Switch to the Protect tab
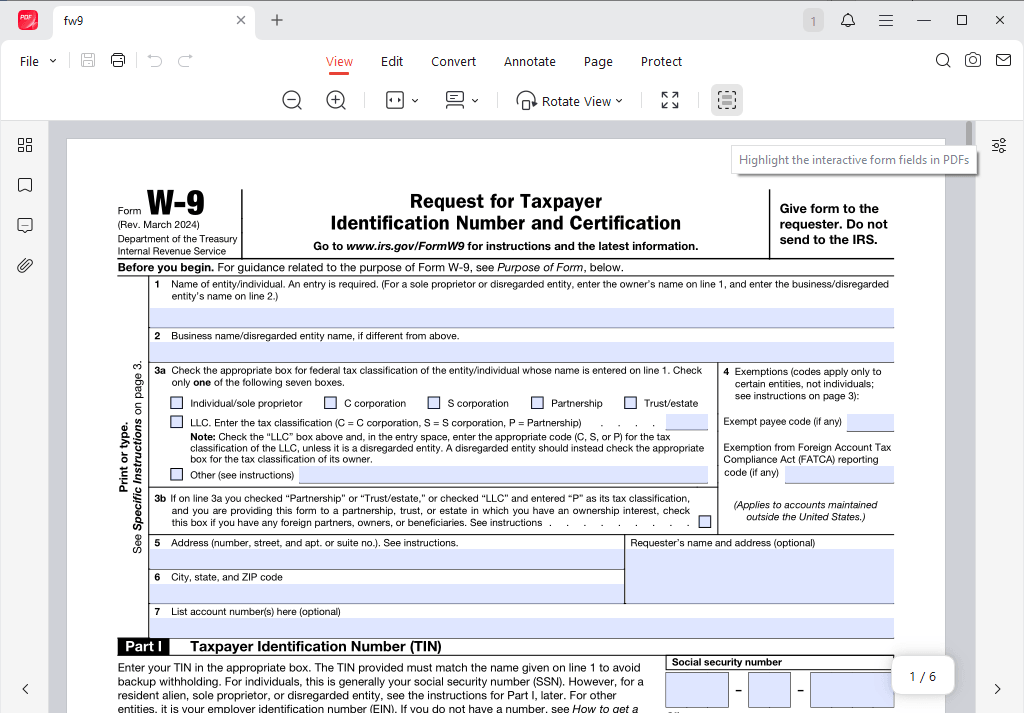Screen dimensions: 1024x713 [x=661, y=61]
